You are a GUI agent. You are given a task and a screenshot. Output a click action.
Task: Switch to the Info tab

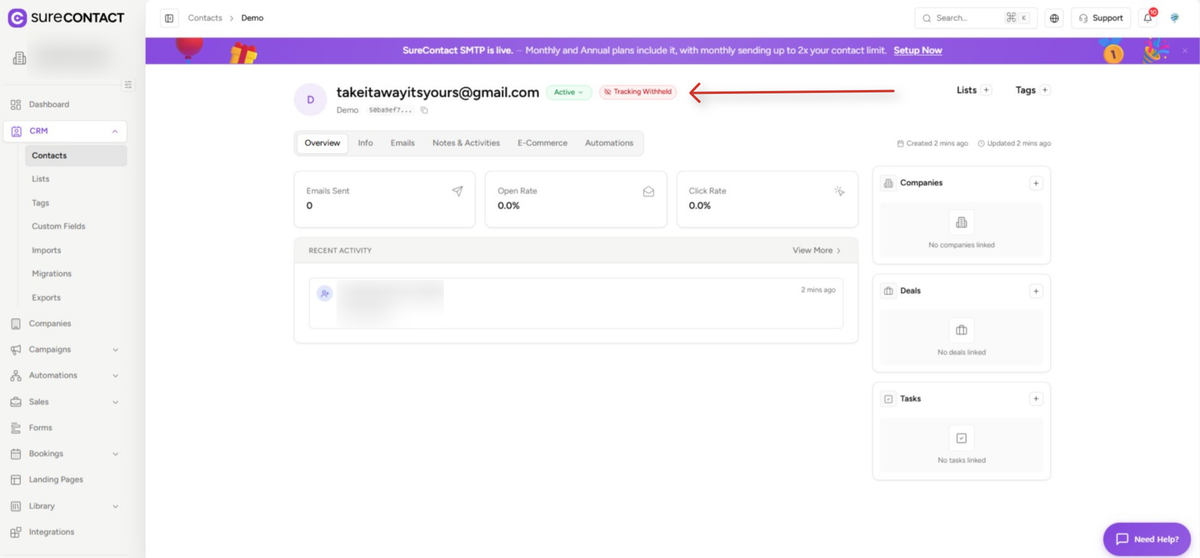pos(365,143)
